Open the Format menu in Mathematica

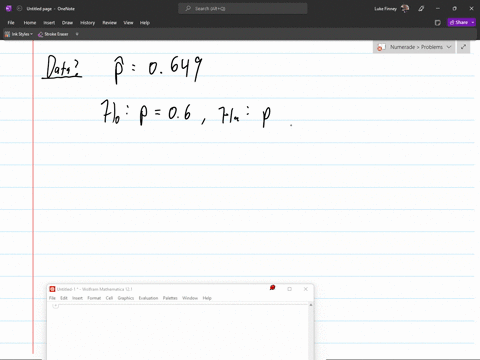pyautogui.click(x=94, y=298)
